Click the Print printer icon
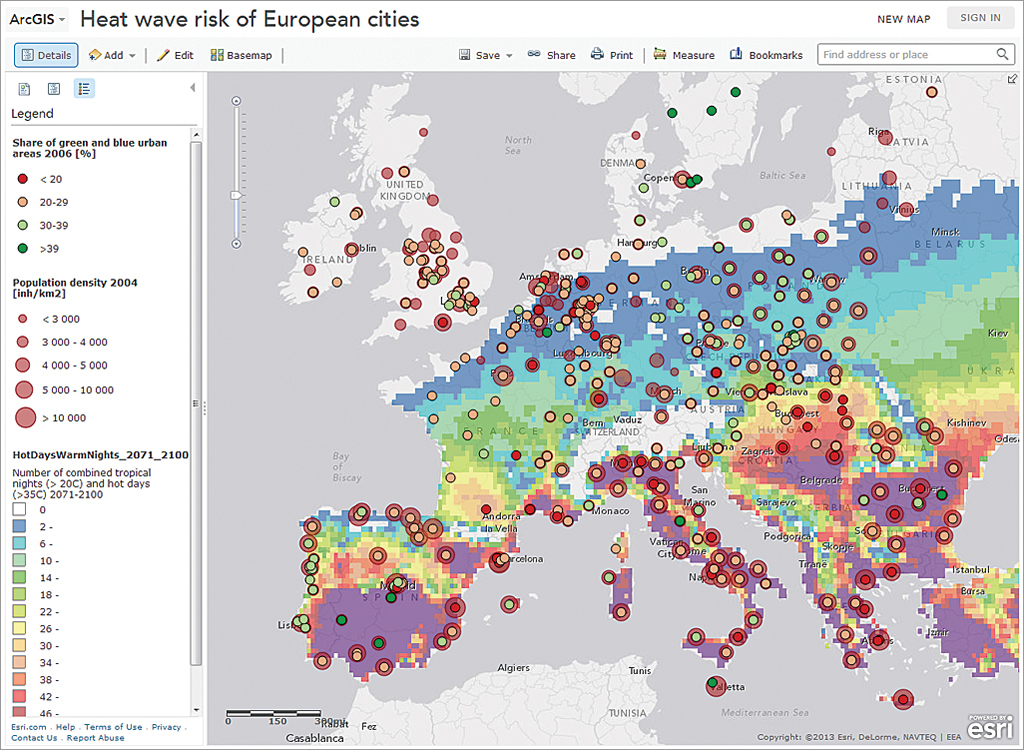The image size is (1024, 750). click(597, 54)
